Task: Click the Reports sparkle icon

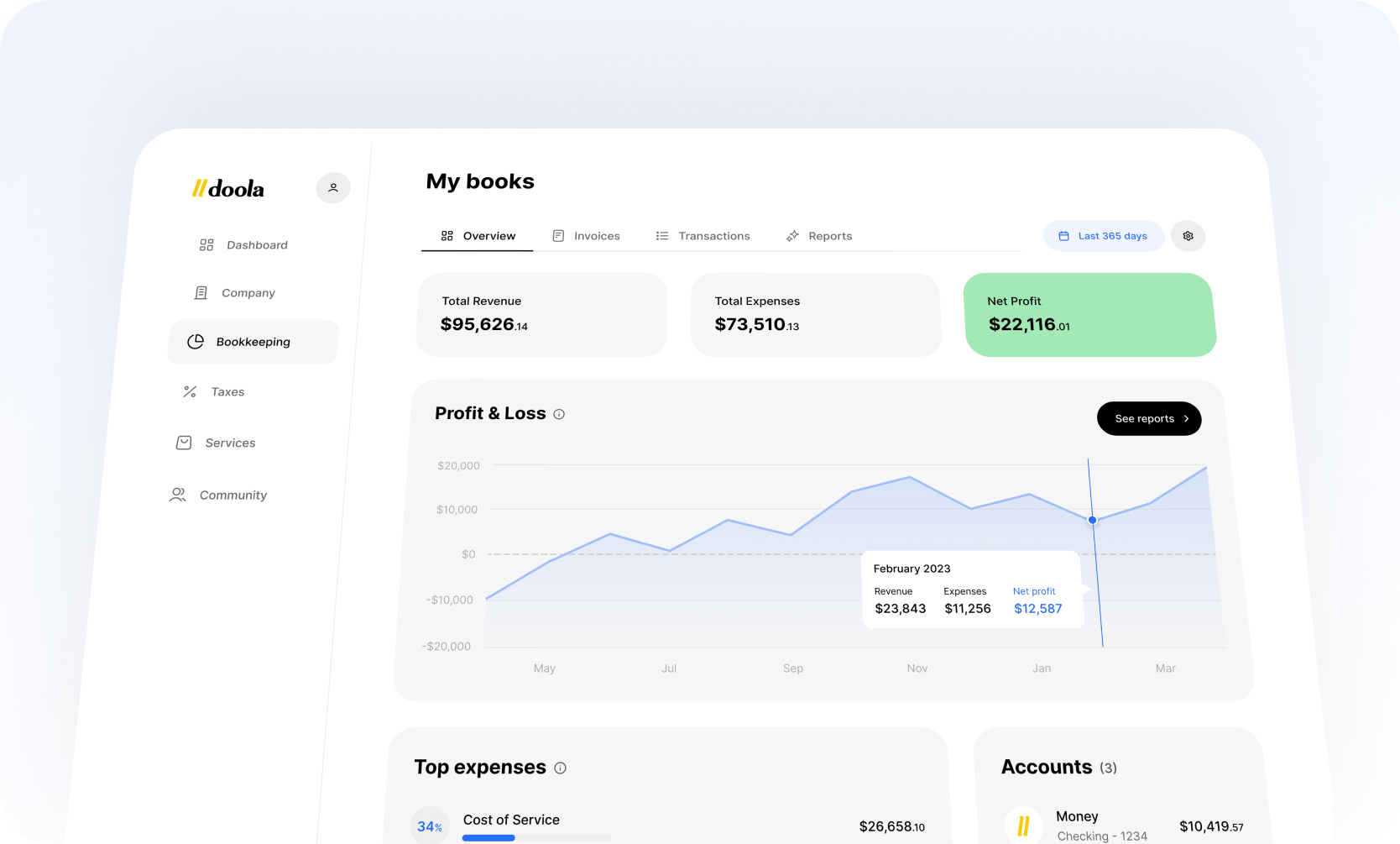Action: (x=792, y=236)
